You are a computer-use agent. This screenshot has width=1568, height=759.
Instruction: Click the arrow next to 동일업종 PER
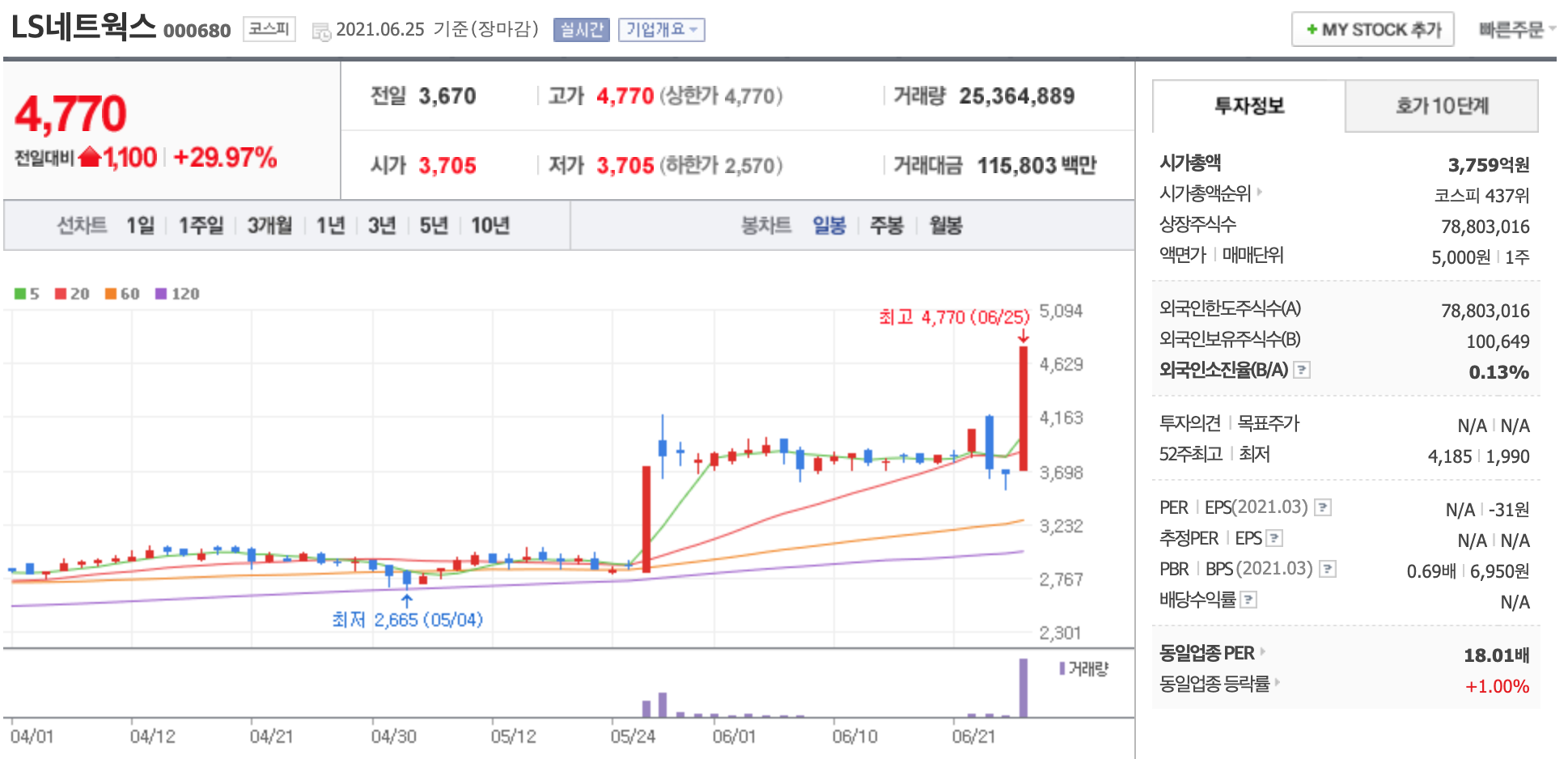[x=1262, y=651]
